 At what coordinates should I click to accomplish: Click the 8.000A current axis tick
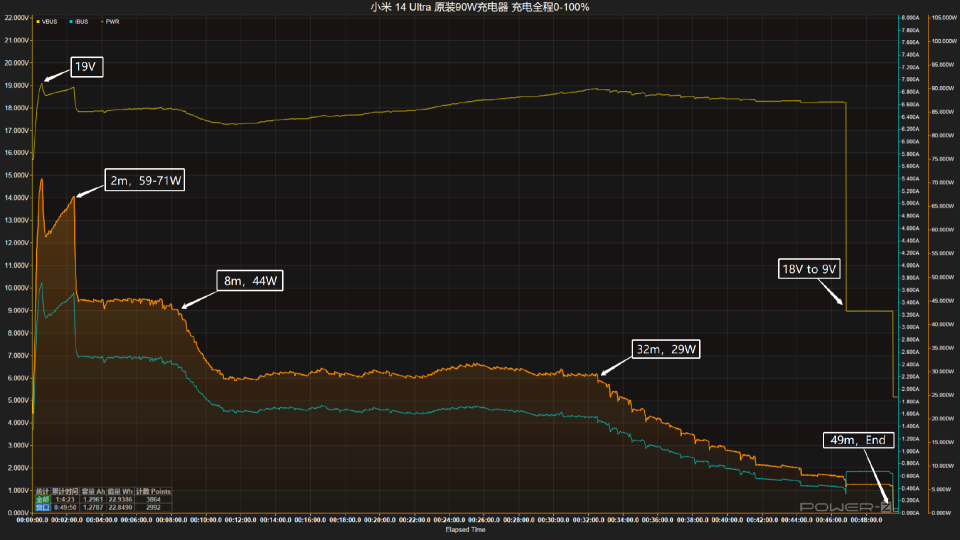coord(910,18)
